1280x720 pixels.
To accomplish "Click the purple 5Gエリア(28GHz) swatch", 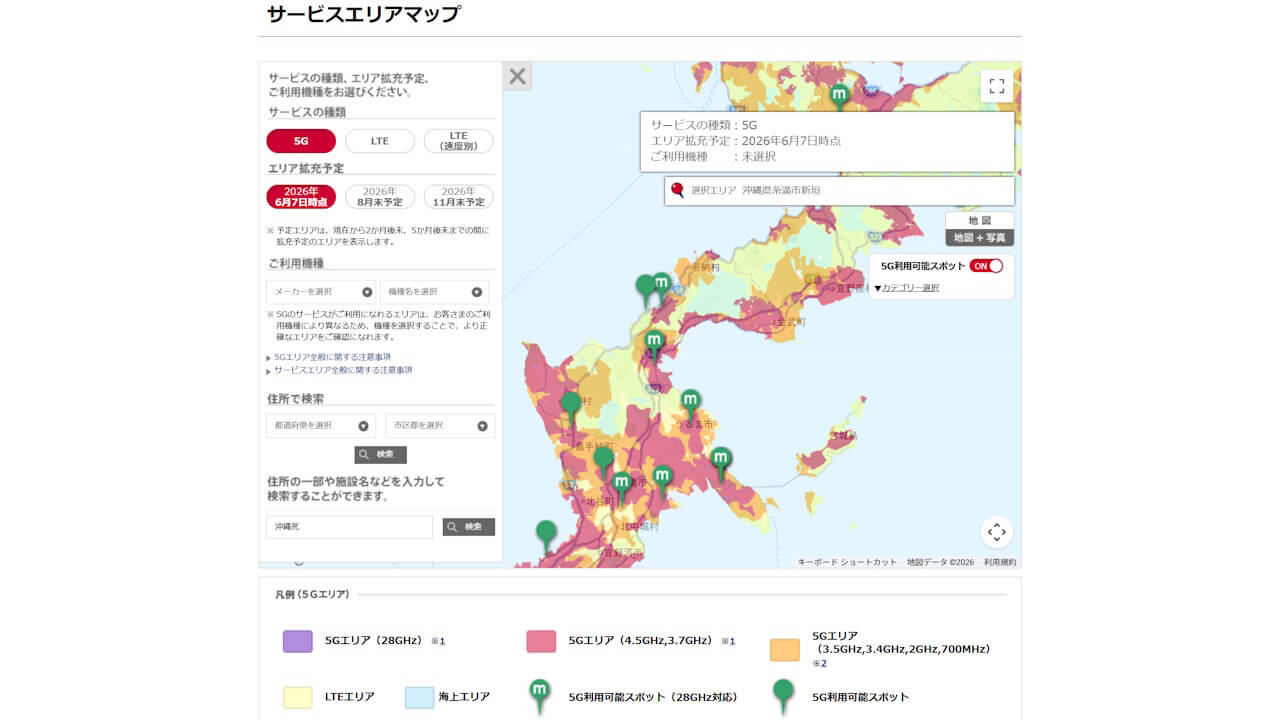I will [298, 641].
